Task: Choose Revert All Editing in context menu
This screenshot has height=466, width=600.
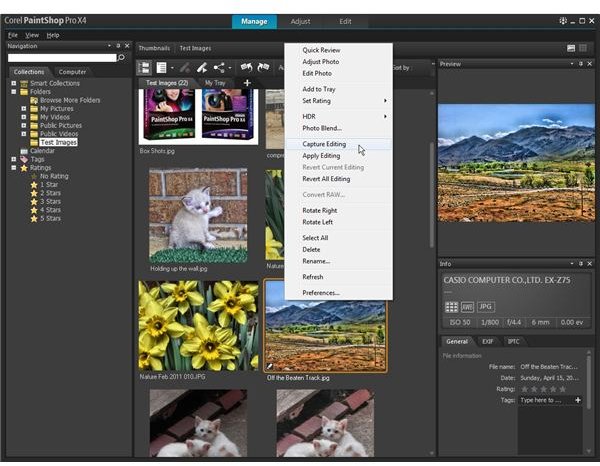Action: point(339,179)
